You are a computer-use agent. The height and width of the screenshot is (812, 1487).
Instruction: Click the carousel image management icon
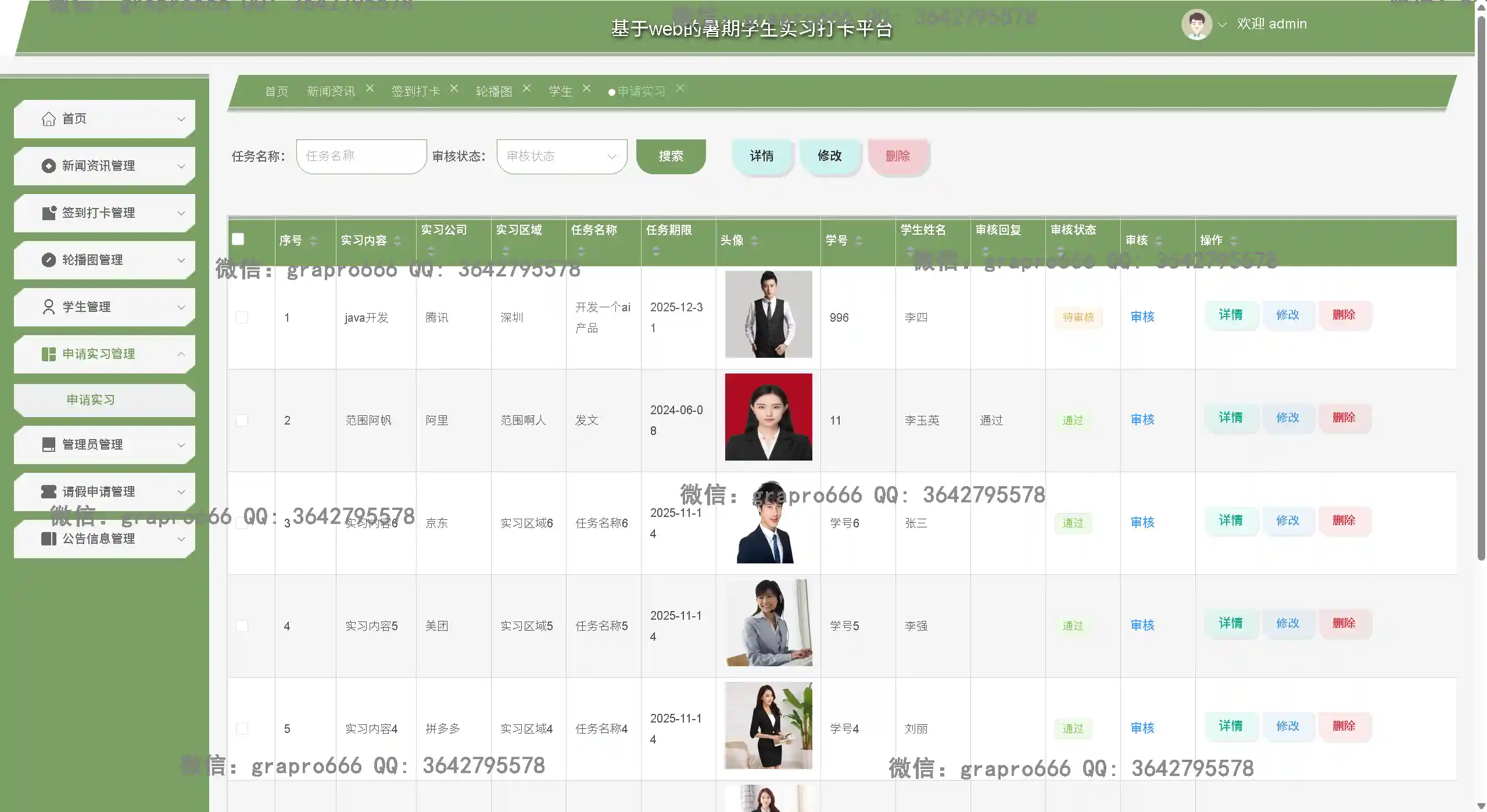49,260
